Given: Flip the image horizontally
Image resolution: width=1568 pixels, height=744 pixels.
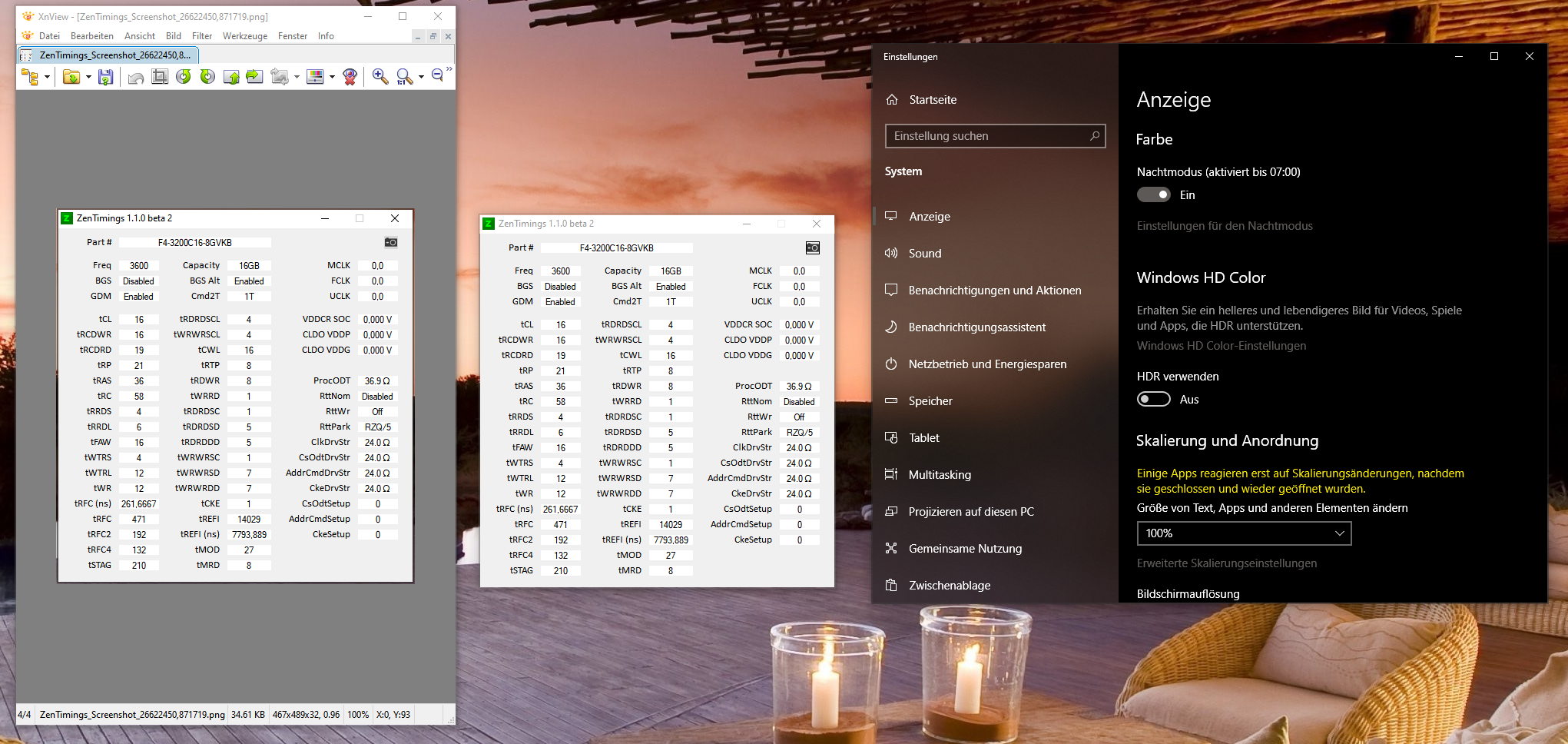Looking at the screenshot, I should click(254, 77).
